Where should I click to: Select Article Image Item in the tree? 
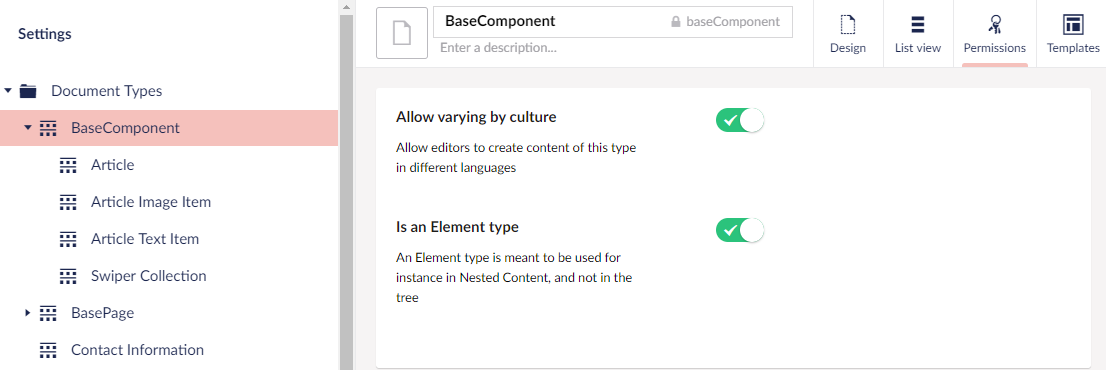(x=151, y=202)
